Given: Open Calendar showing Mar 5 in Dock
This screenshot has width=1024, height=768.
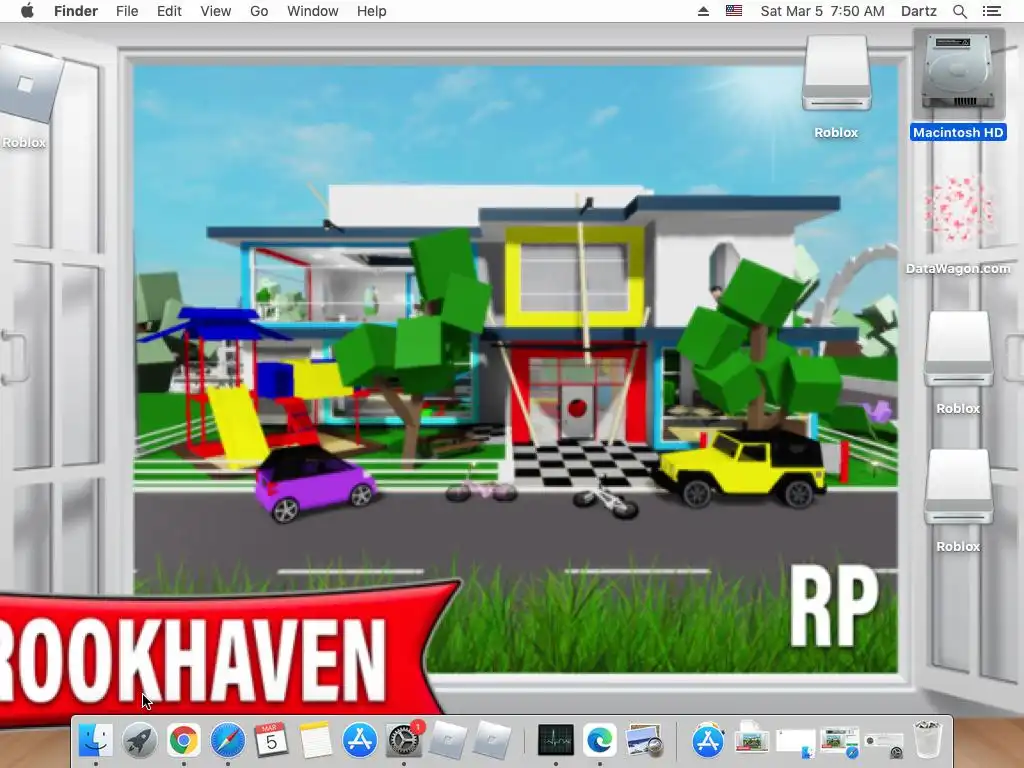Looking at the screenshot, I should 271,741.
